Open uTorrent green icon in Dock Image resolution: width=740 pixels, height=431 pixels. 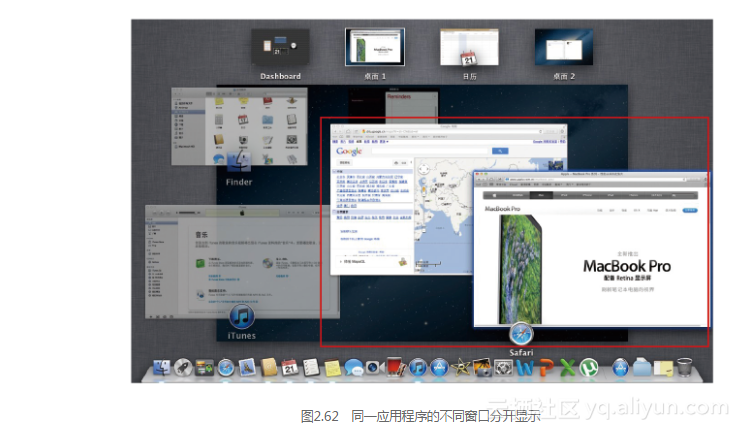coord(589,367)
